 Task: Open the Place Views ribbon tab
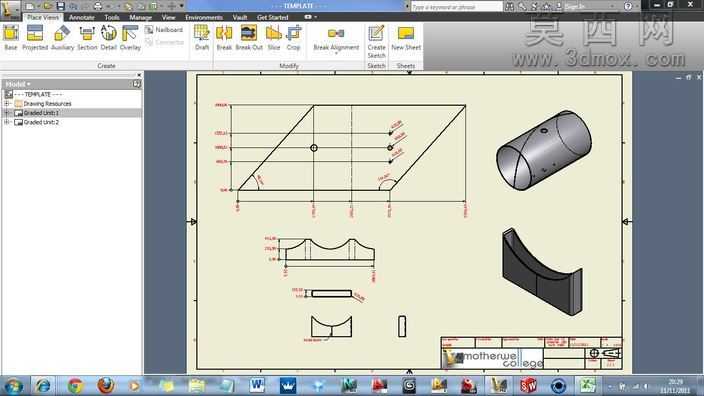(43, 17)
